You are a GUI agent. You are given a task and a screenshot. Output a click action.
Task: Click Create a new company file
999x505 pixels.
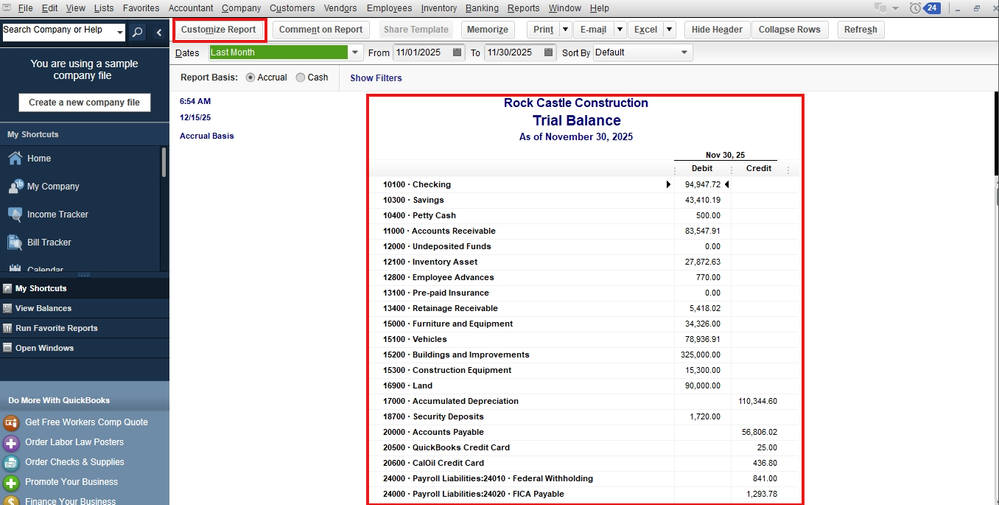pos(84,103)
